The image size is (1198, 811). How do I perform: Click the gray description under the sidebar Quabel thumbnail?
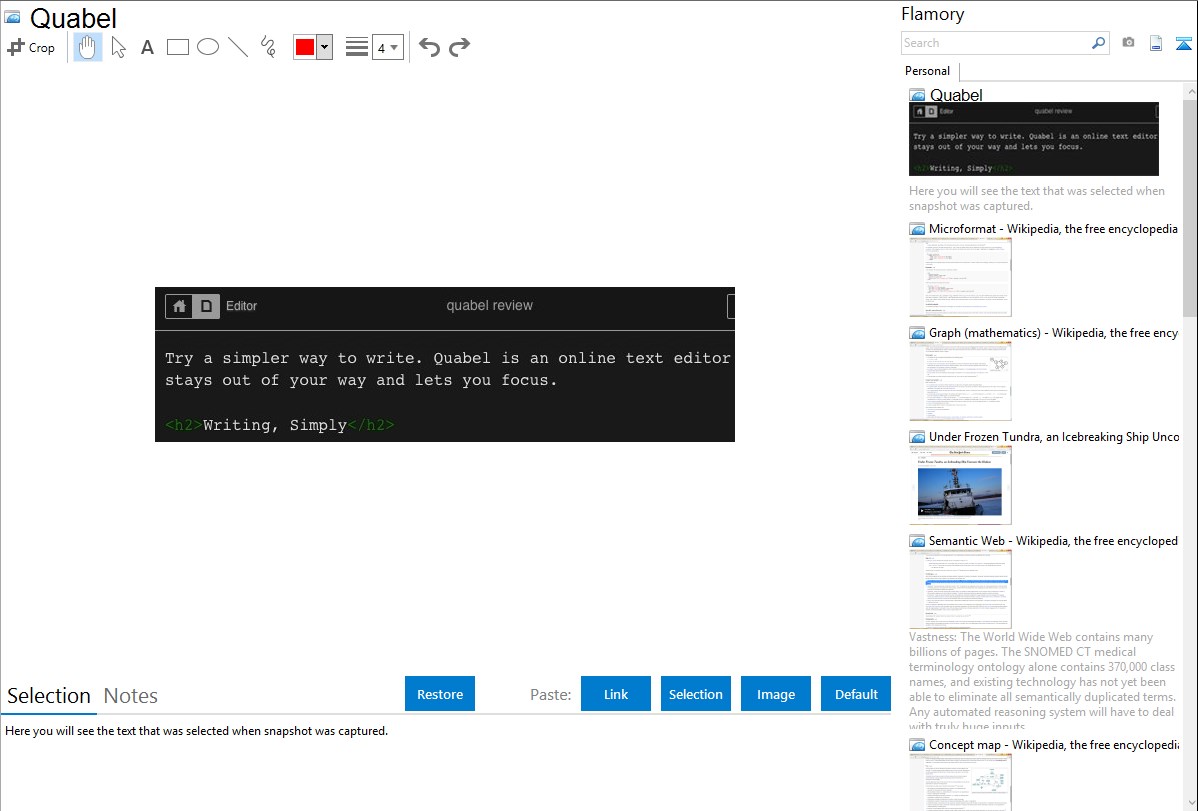click(x=1037, y=198)
